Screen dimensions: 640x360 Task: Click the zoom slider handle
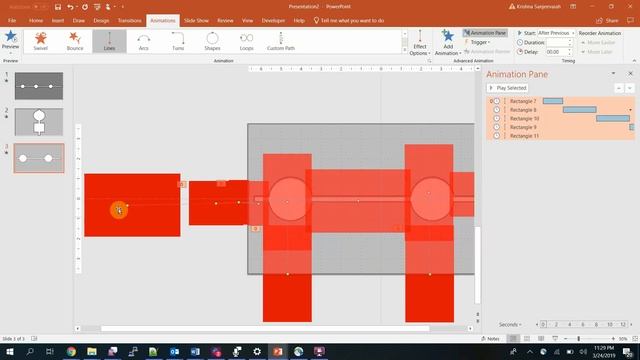(x=578, y=338)
